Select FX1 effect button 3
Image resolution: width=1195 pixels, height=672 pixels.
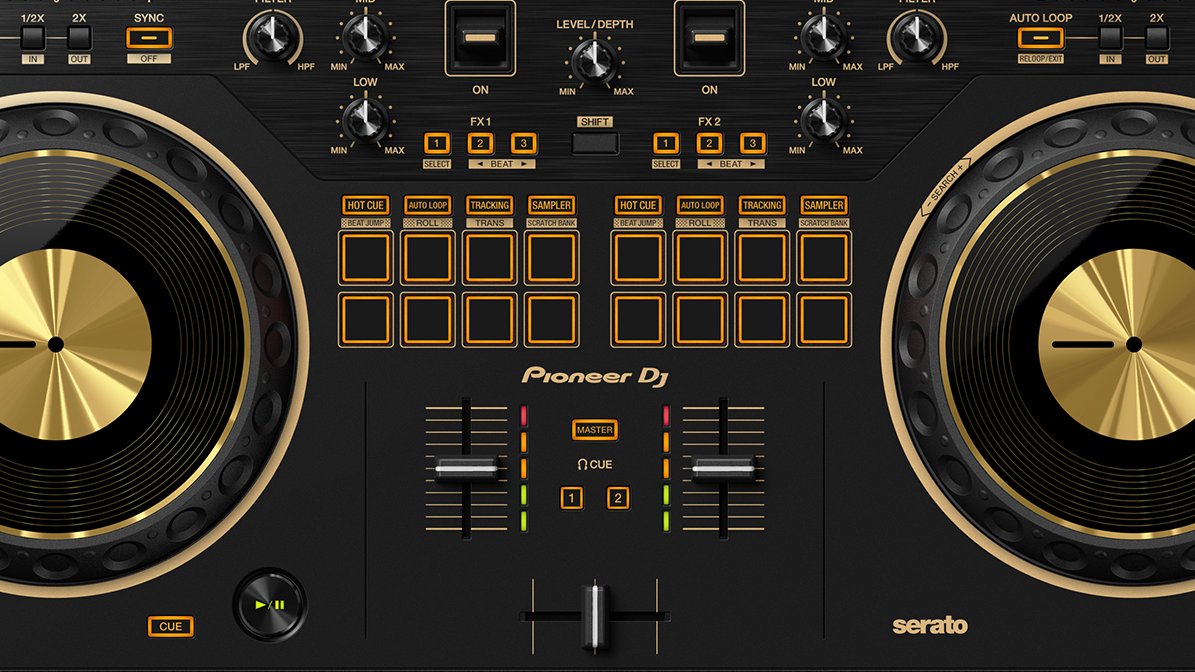point(524,143)
